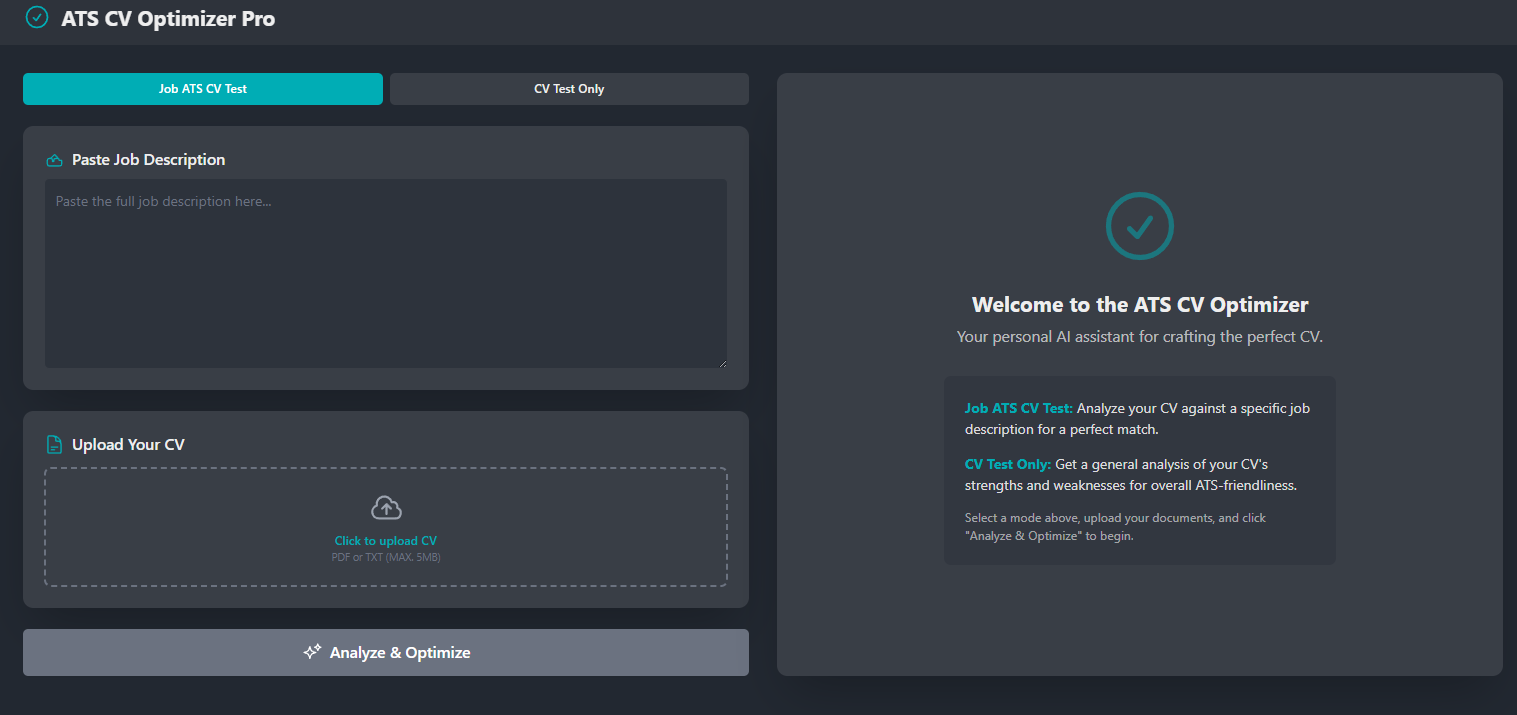Click the Paste Job Description heading
Viewport: 1517px width, 715px height.
click(149, 160)
